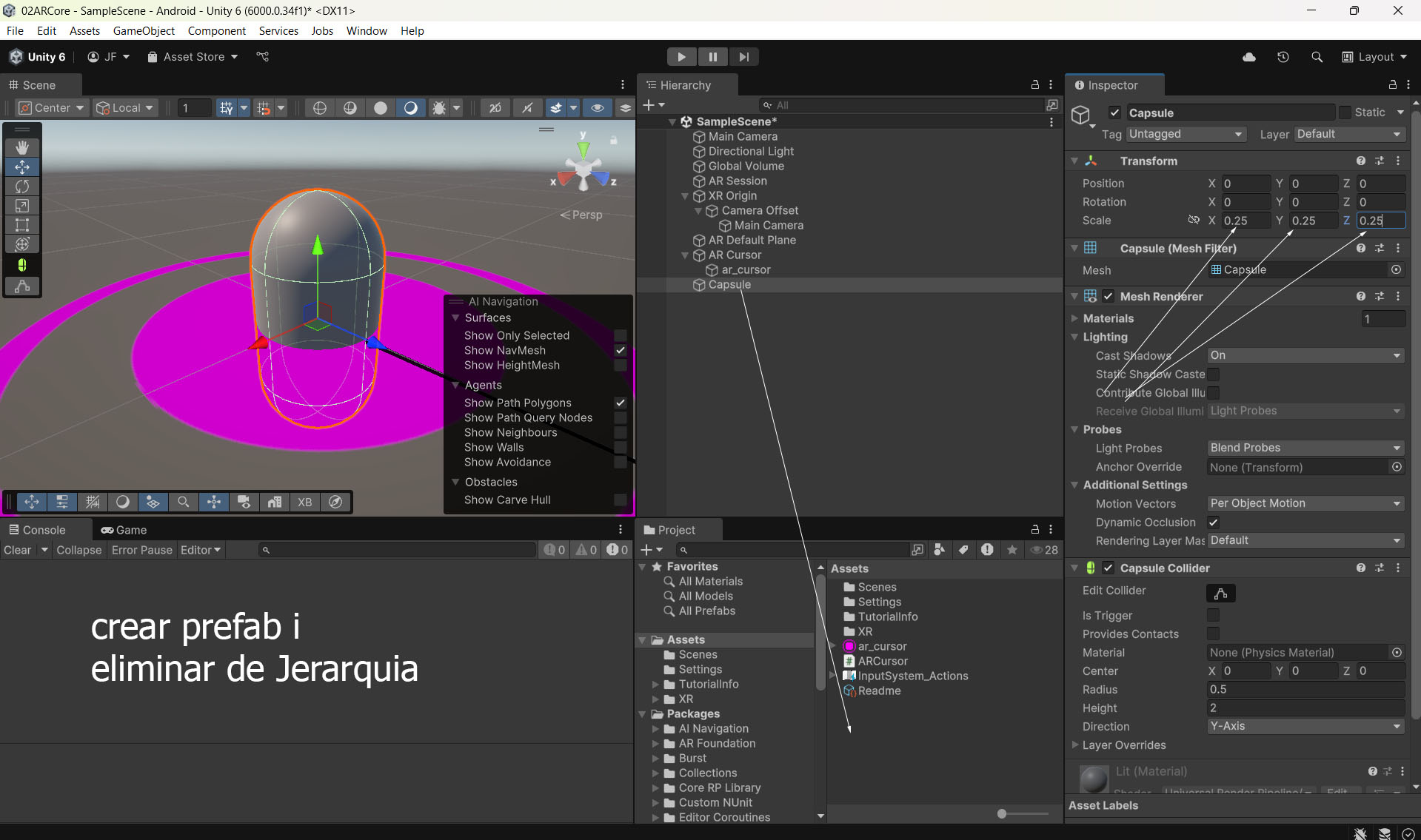Click the Radius input field
The image size is (1421, 840).
coord(1305,690)
